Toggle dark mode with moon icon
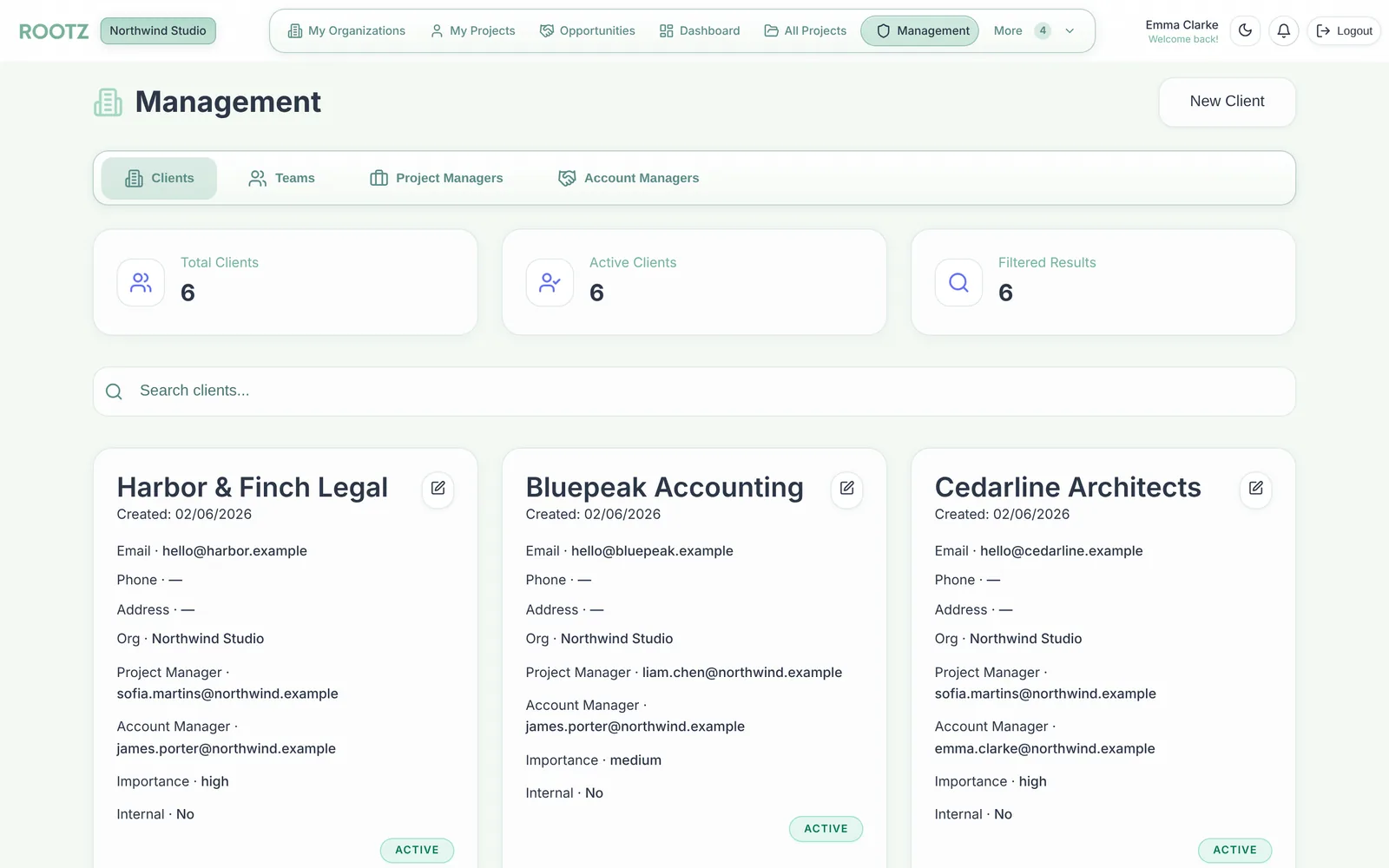Screen dimensions: 1389x868 pos(1245,30)
